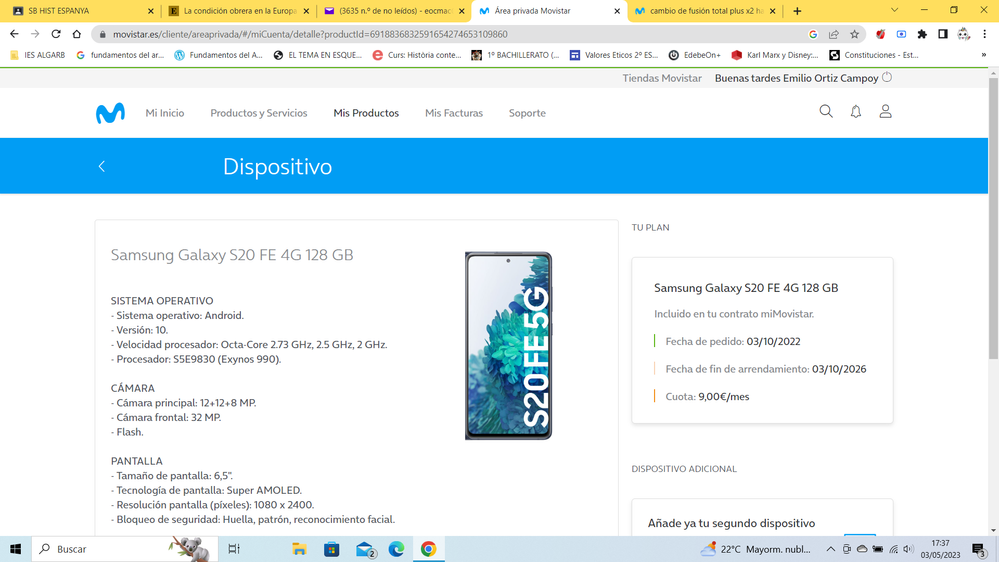Open notifications bell icon
Image resolution: width=999 pixels, height=562 pixels.
[x=856, y=112]
